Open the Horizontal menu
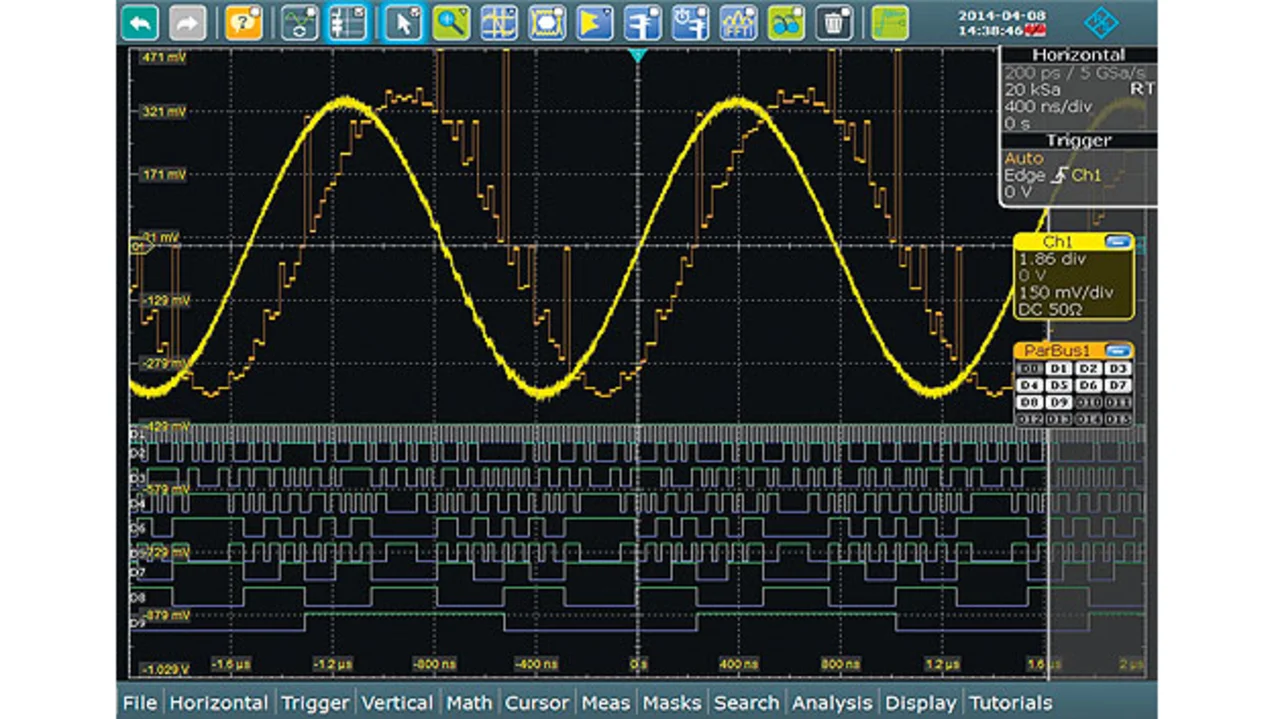The image size is (1280, 719). [218, 703]
